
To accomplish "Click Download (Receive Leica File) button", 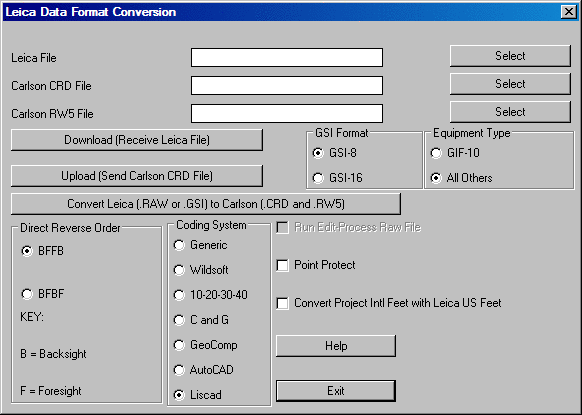I will [x=137, y=140].
